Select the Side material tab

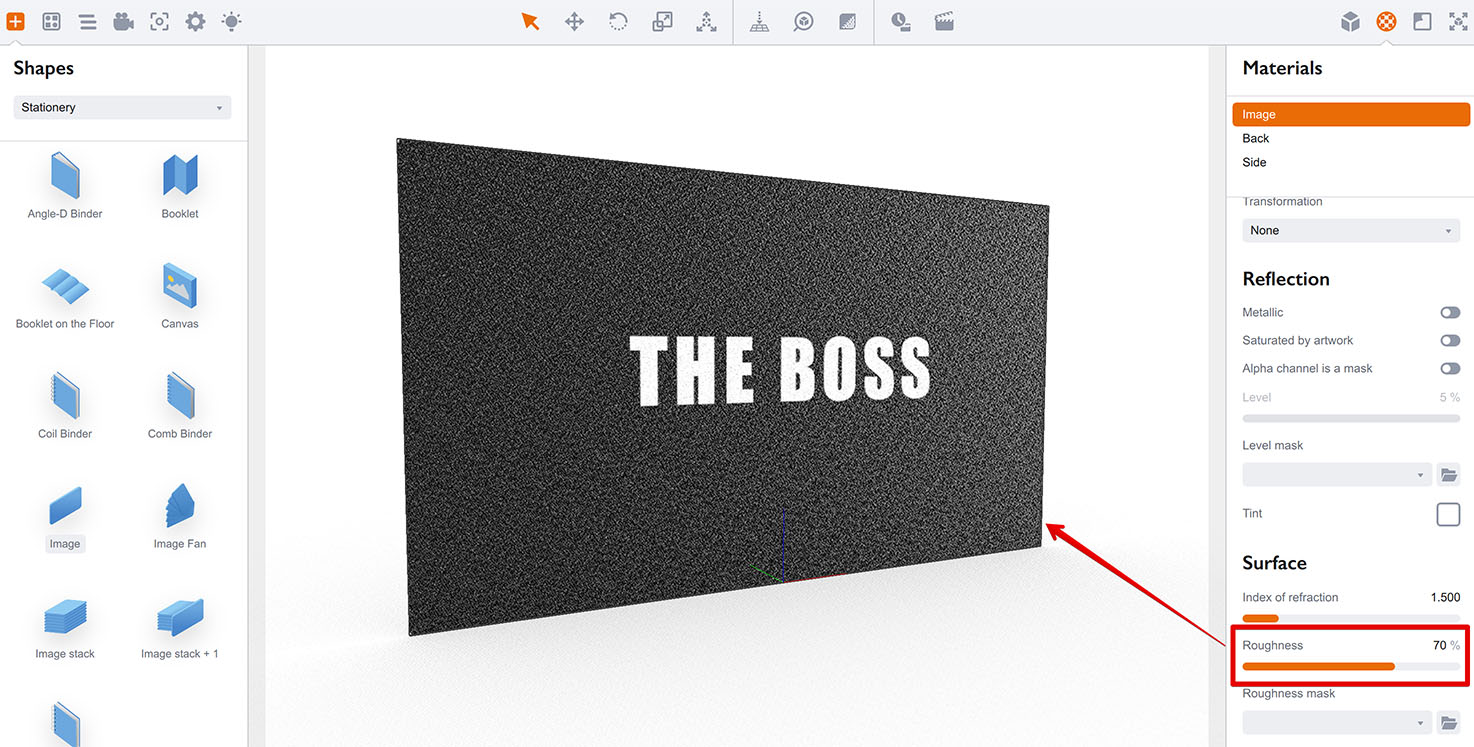pos(1253,162)
